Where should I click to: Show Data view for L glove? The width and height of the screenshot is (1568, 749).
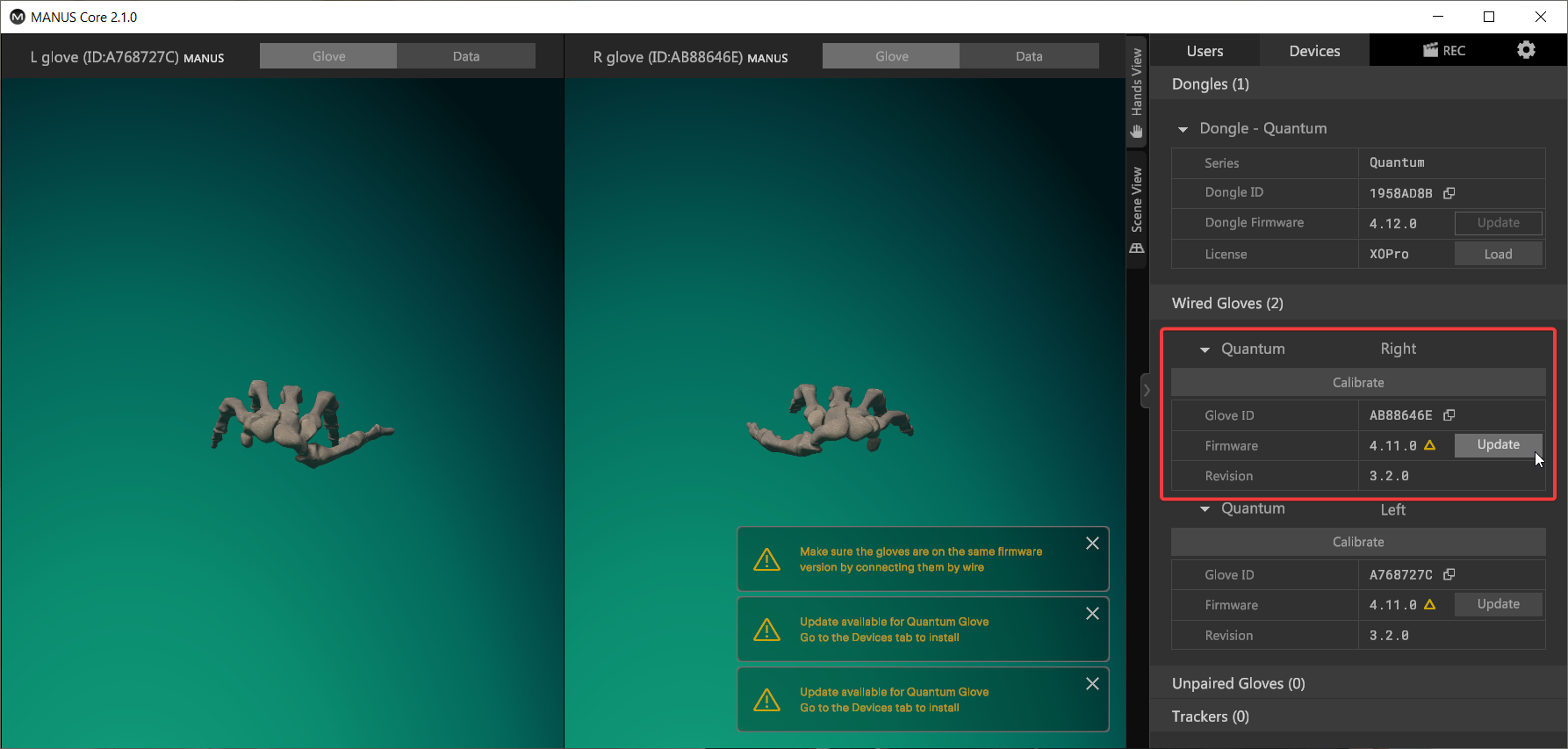click(x=466, y=56)
